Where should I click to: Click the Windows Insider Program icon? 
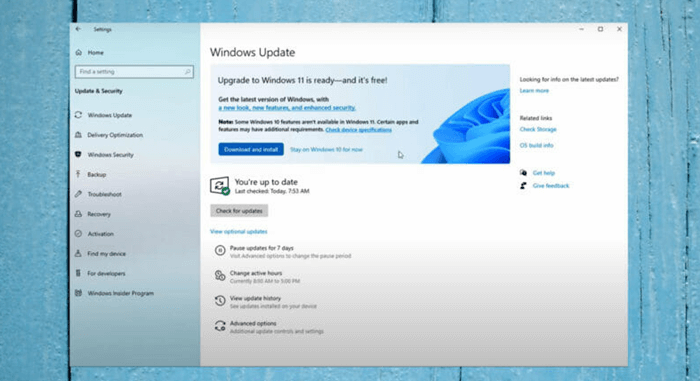(78, 293)
